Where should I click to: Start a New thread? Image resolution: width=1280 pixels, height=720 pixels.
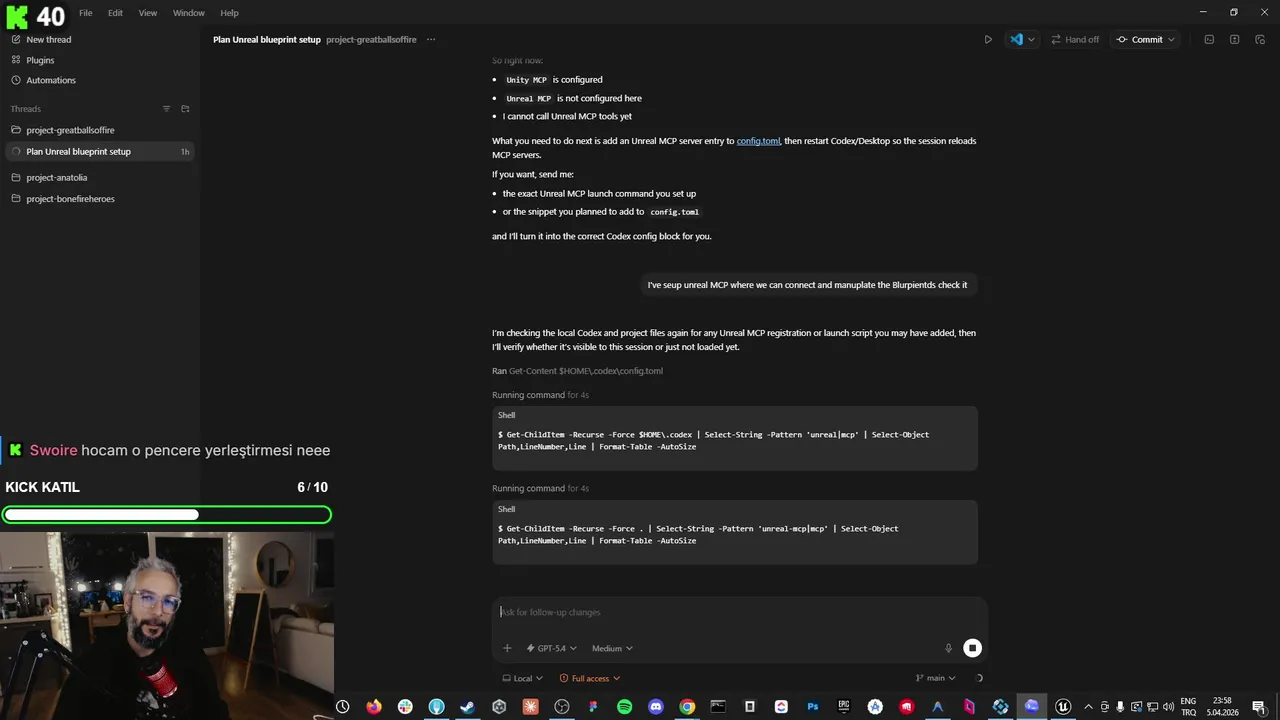(x=48, y=40)
